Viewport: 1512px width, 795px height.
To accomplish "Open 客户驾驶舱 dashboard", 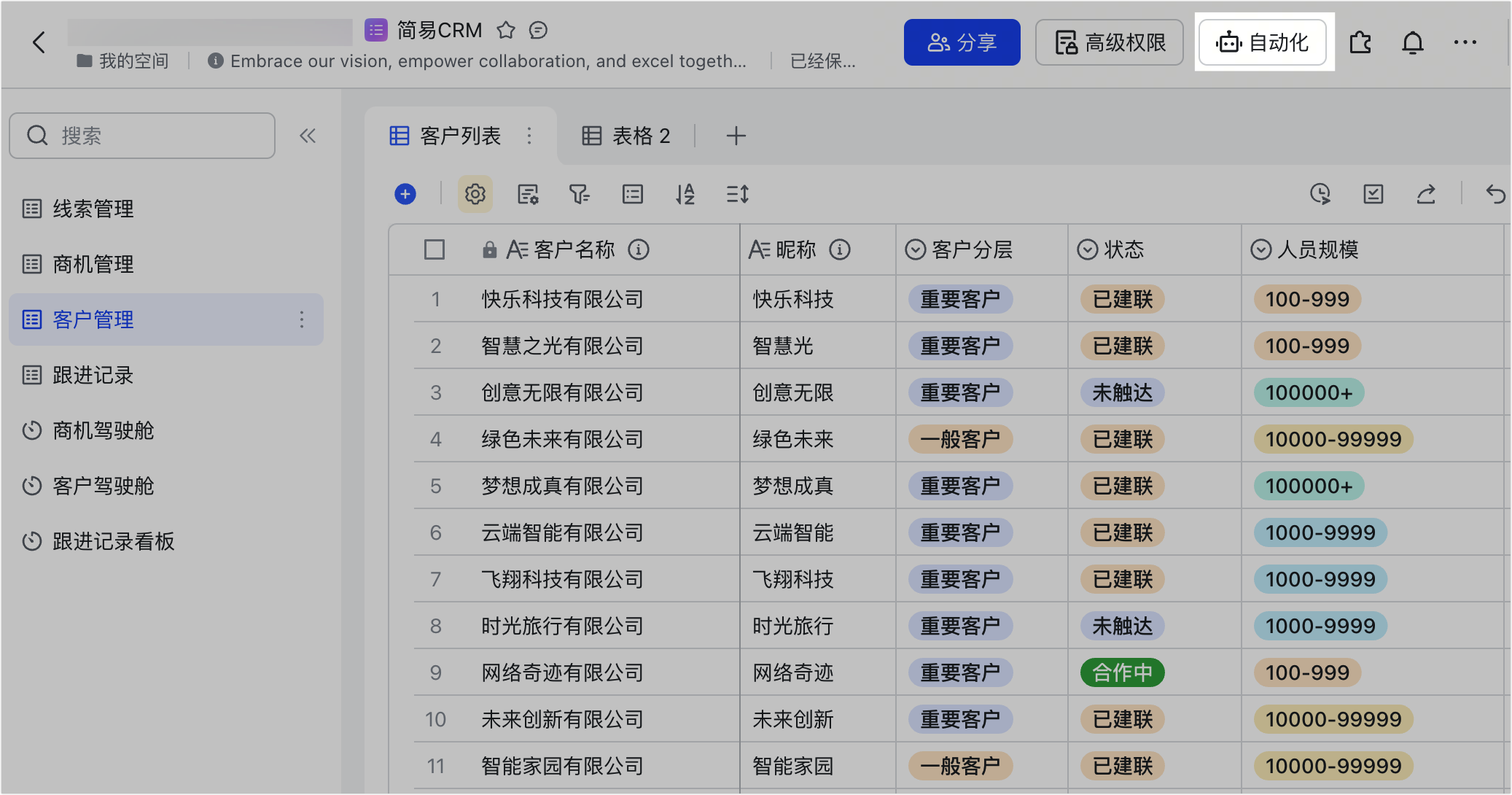I will click(166, 486).
